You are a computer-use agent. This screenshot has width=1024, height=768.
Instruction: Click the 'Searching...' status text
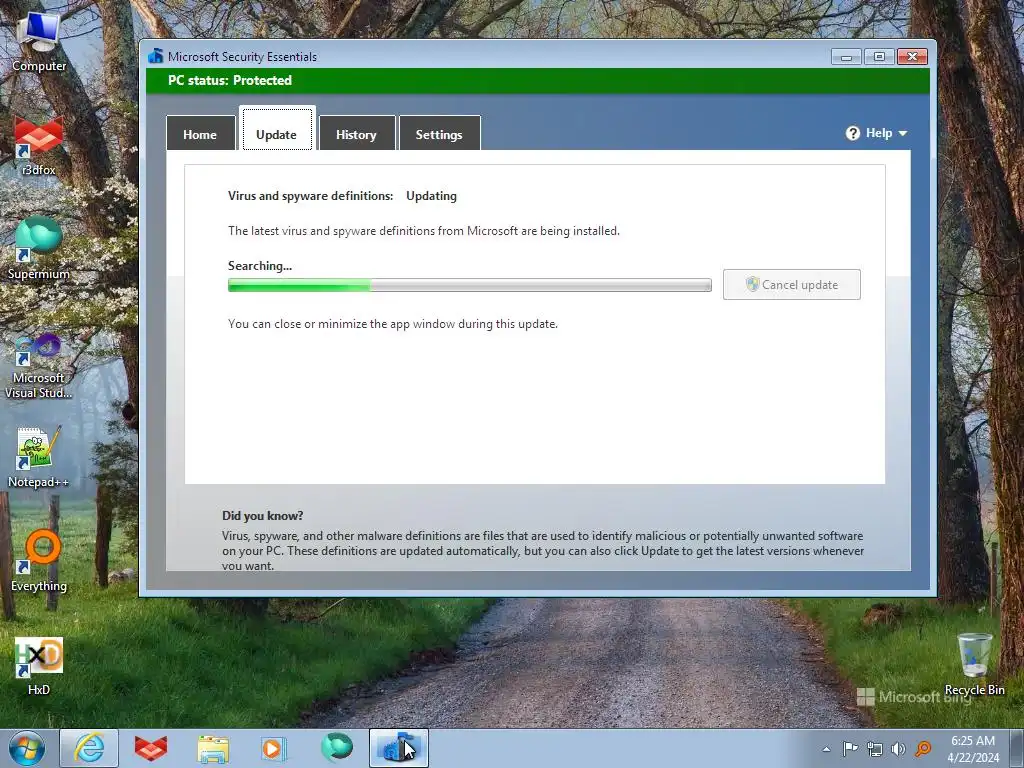(x=260, y=266)
